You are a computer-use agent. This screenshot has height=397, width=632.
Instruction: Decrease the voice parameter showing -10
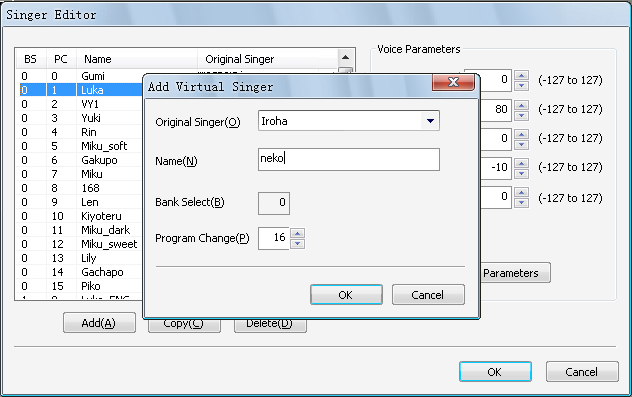pyautogui.click(x=522, y=174)
